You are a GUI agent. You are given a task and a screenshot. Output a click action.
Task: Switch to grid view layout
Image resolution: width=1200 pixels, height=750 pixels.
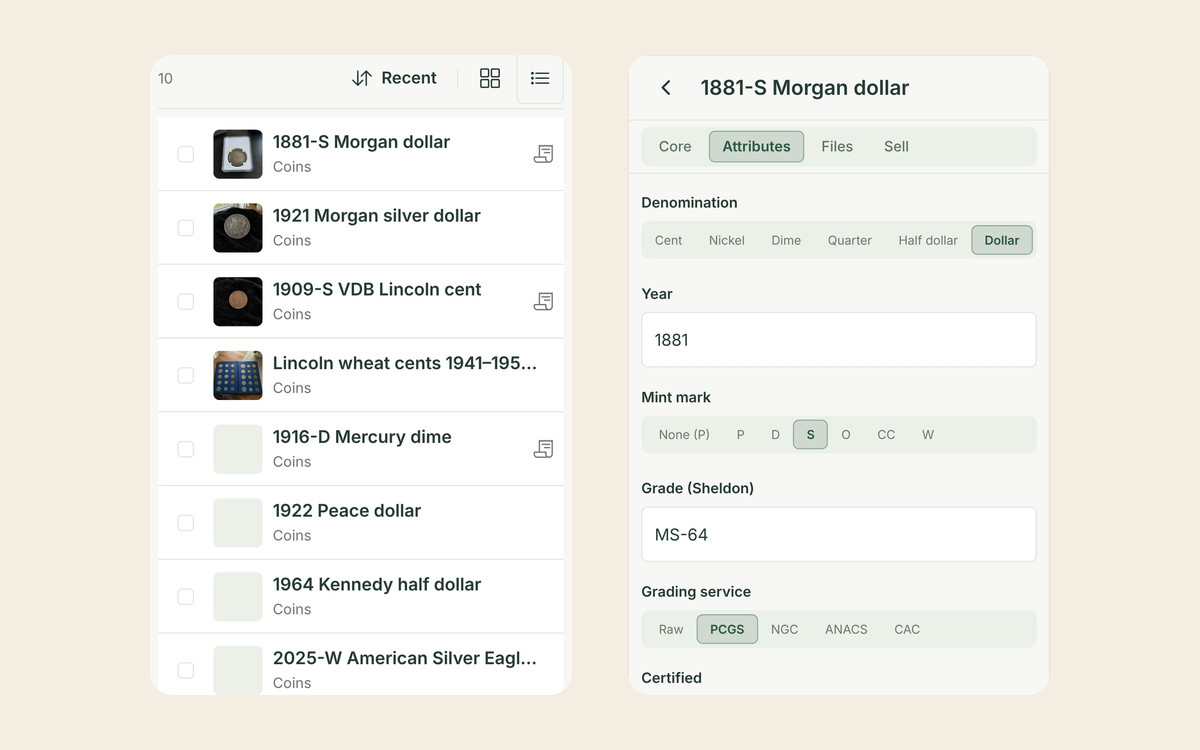point(490,78)
